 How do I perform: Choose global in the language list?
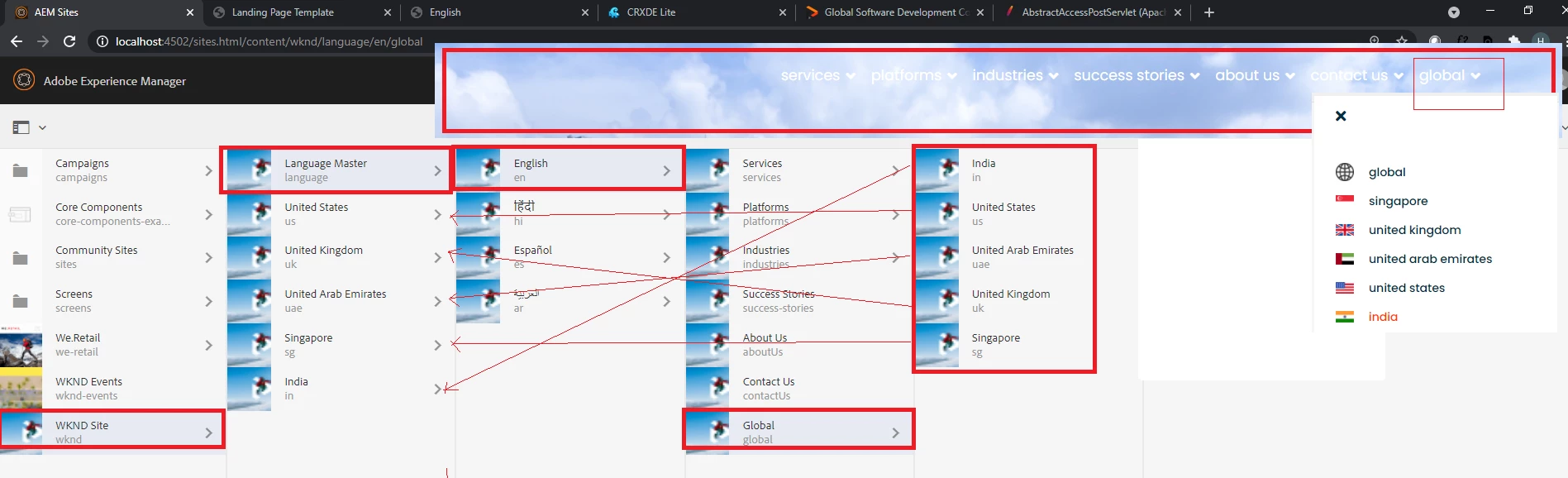(1387, 172)
